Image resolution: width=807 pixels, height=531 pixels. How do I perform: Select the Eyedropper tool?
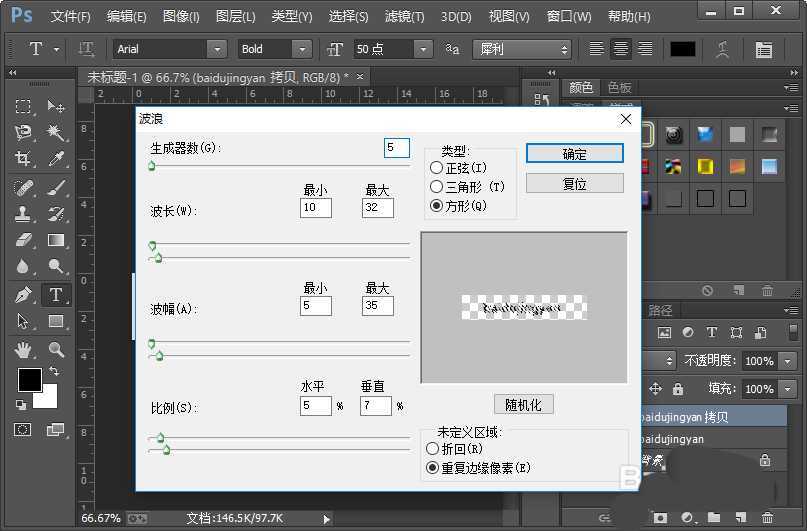pyautogui.click(x=56, y=159)
